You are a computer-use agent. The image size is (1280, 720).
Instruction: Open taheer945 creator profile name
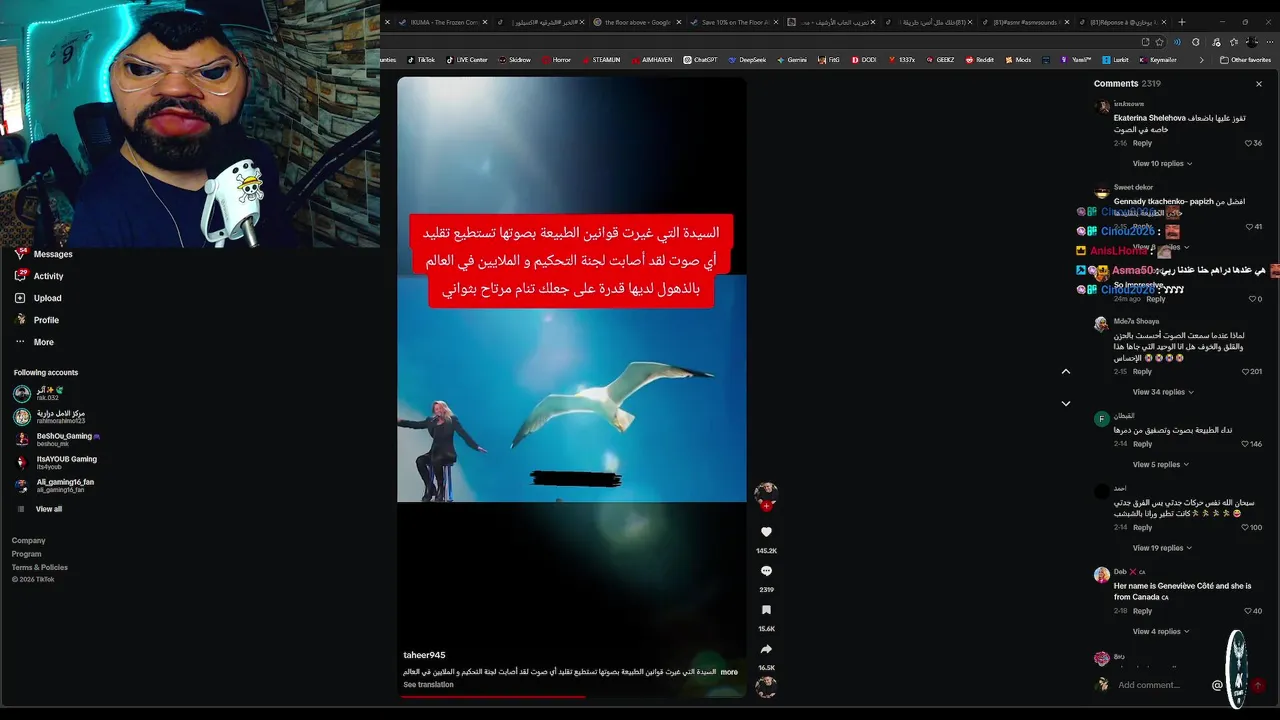[424, 655]
